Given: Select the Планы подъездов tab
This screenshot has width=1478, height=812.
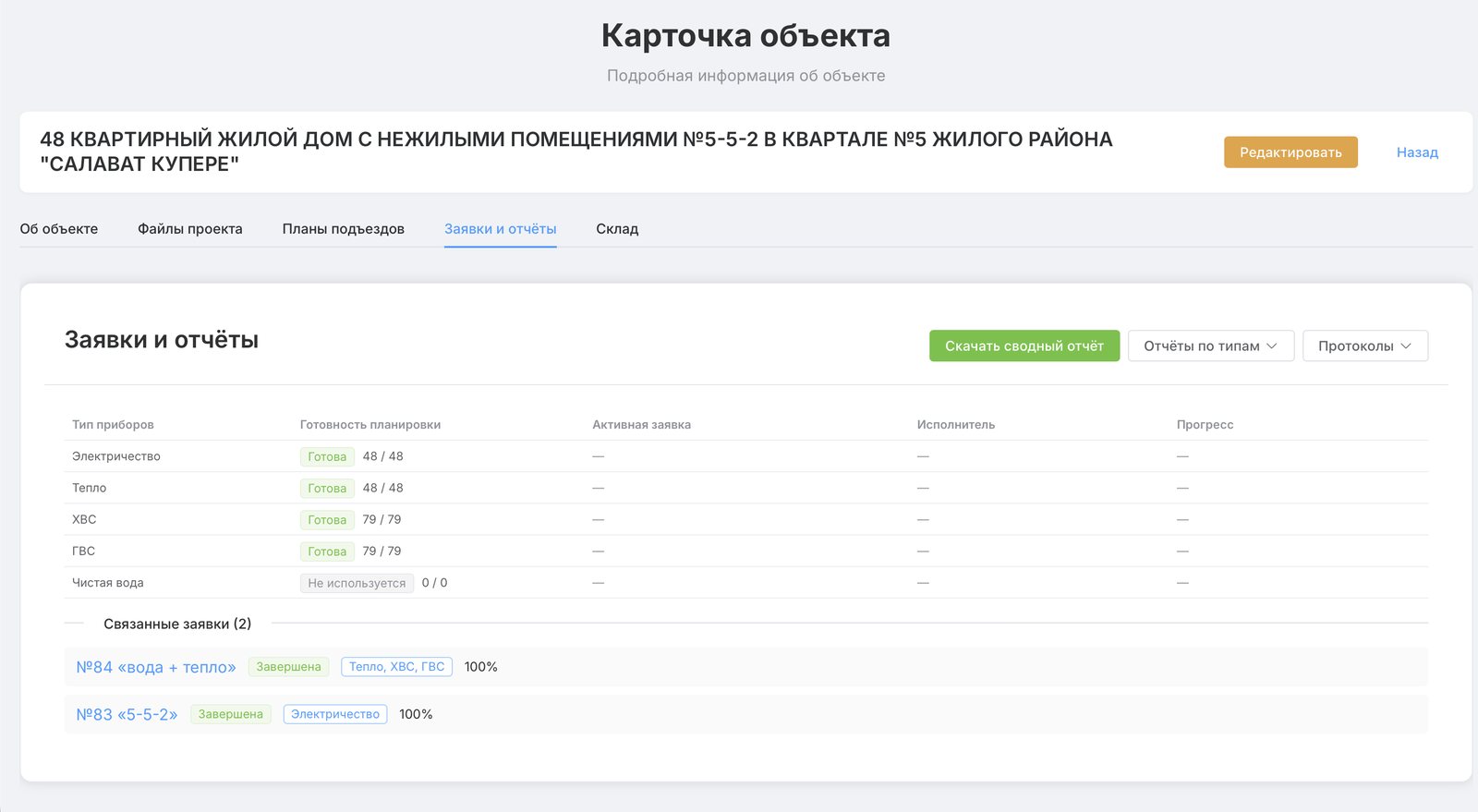Looking at the screenshot, I should point(344,229).
